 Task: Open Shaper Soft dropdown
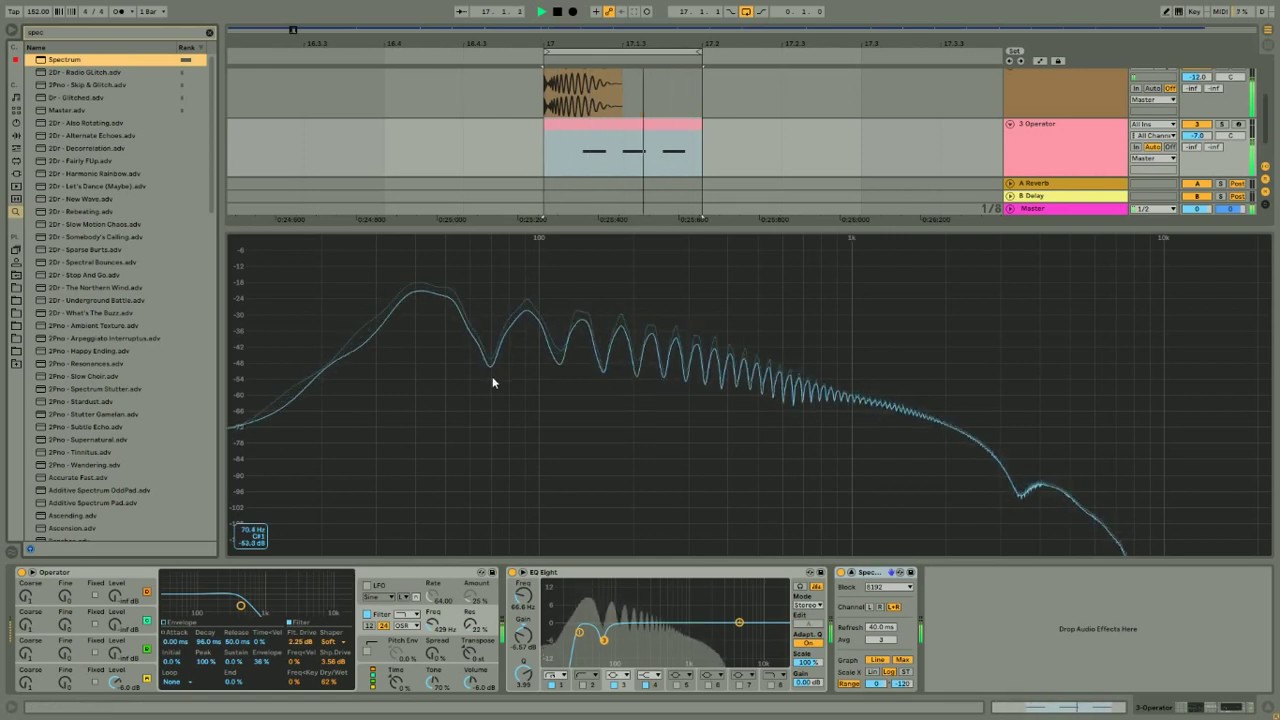click(333, 641)
